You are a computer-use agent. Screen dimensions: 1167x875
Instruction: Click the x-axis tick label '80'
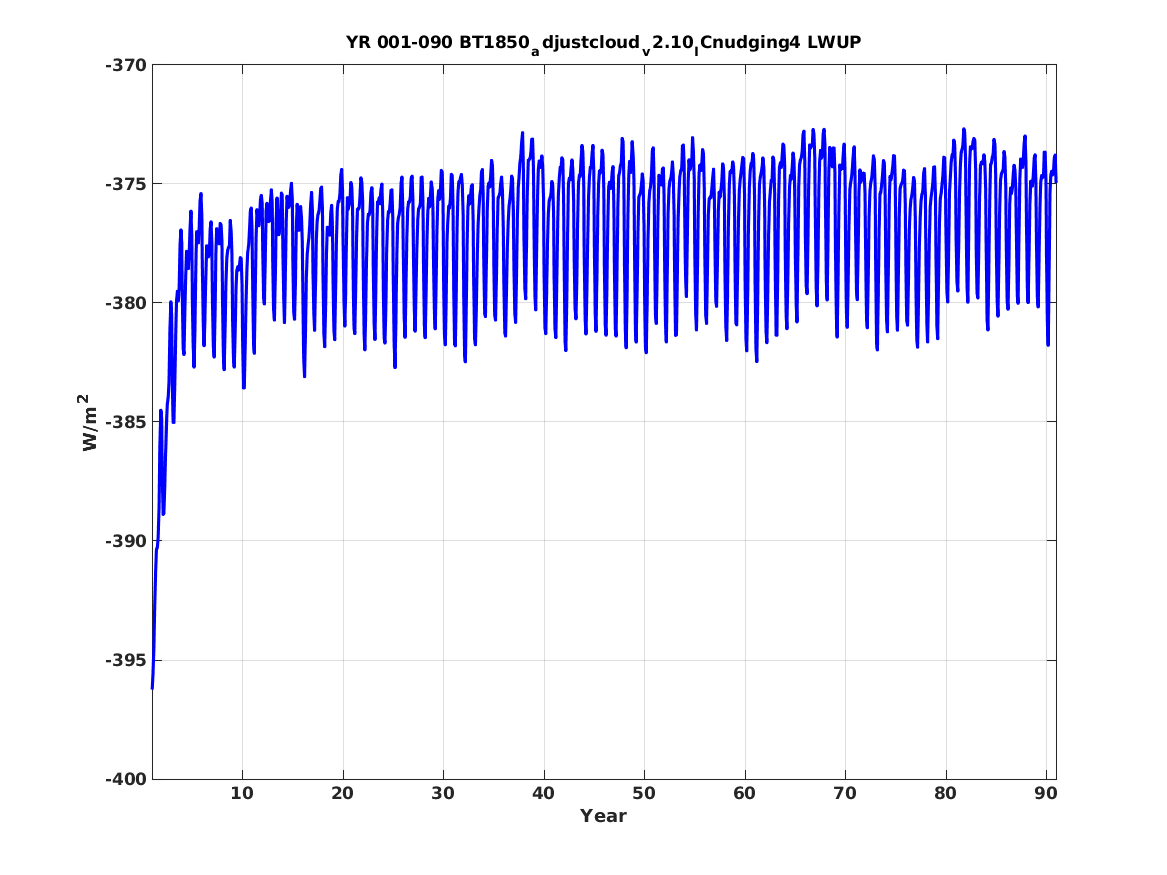pos(945,793)
